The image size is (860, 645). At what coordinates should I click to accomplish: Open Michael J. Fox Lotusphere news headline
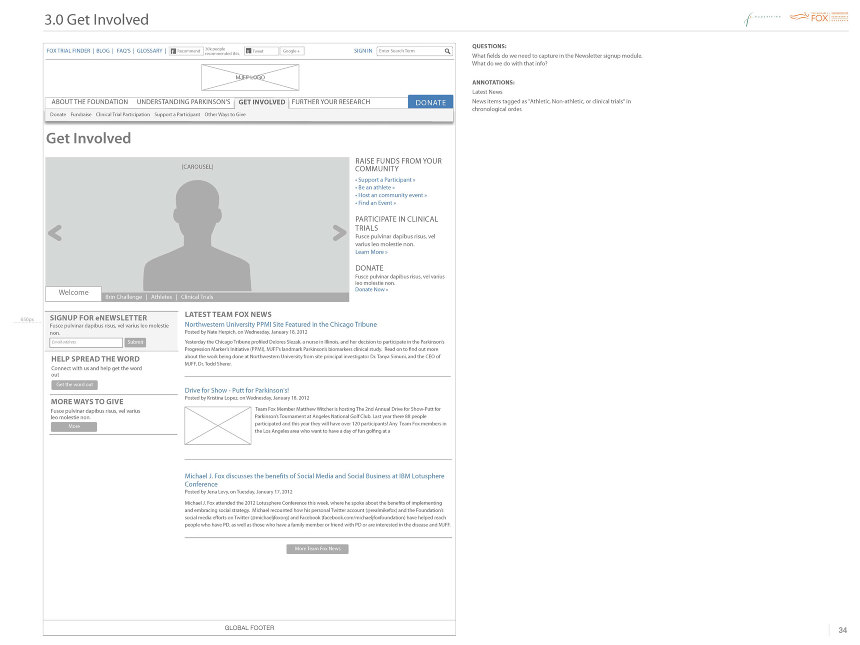point(314,480)
